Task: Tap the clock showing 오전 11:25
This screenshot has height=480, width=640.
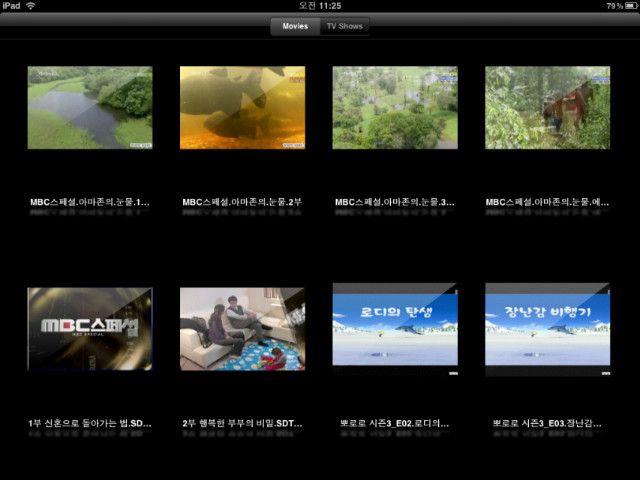Action: coord(320,6)
